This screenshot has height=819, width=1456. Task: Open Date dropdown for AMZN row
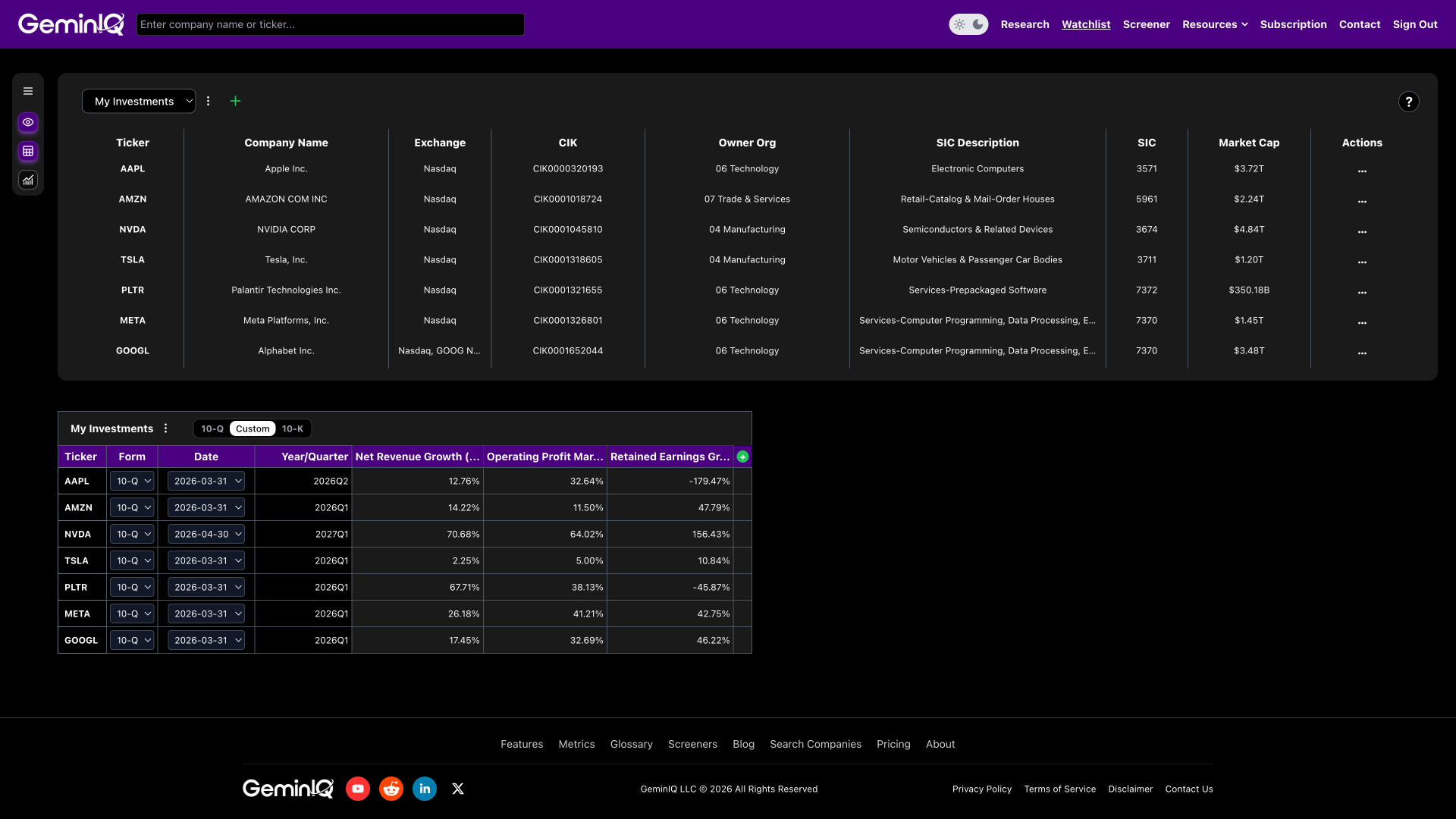(x=206, y=507)
